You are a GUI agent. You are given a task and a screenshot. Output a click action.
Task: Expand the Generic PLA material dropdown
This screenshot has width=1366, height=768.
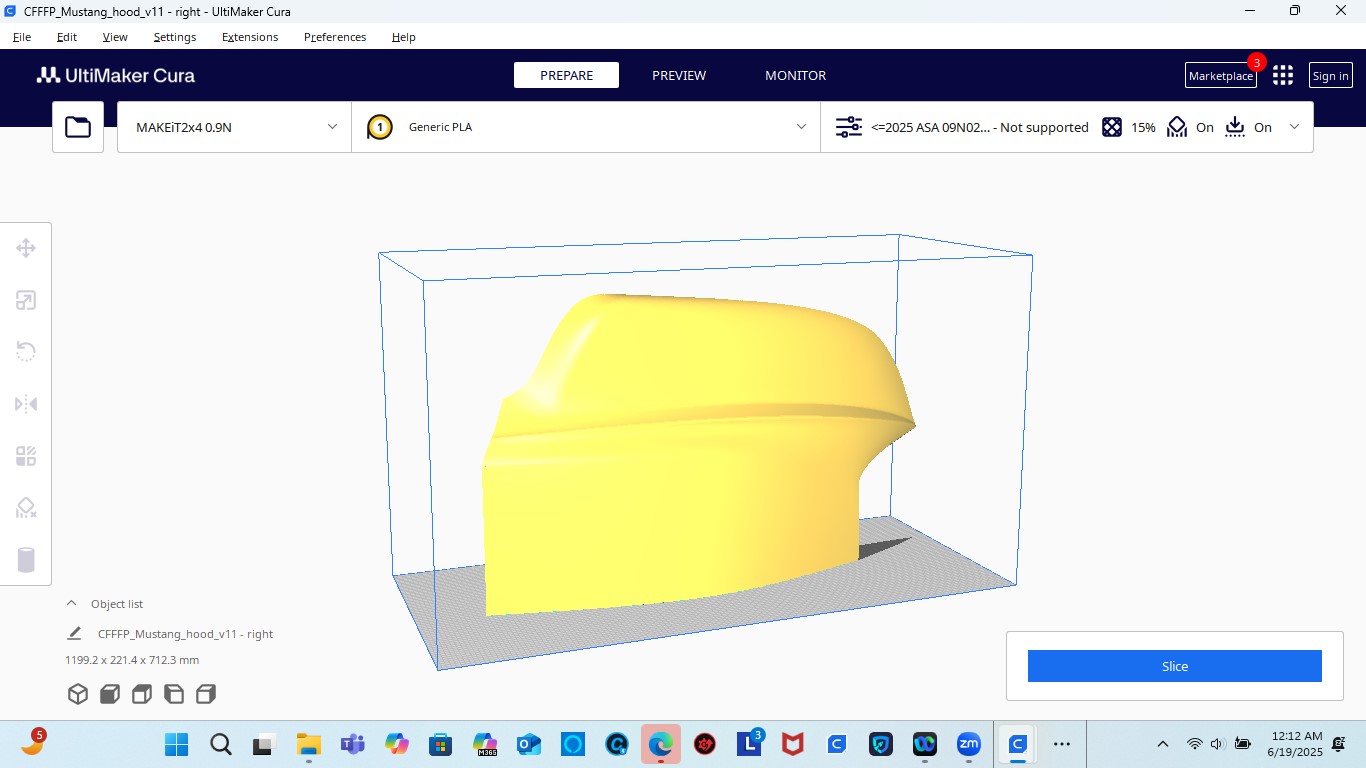click(x=586, y=127)
